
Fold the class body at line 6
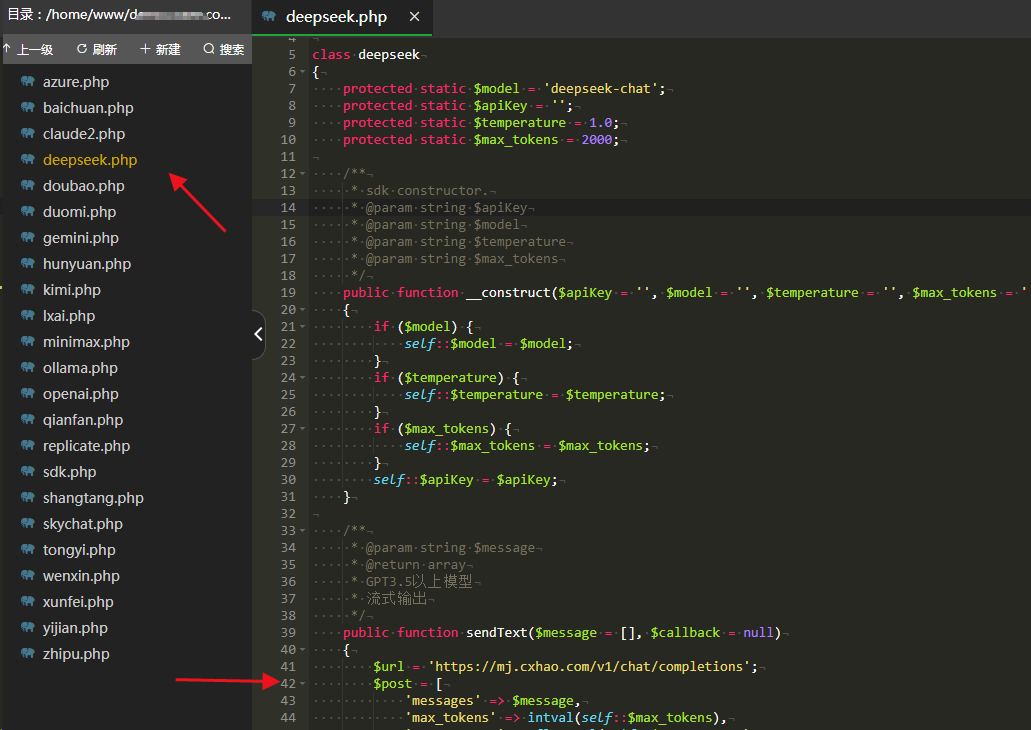tap(302, 72)
